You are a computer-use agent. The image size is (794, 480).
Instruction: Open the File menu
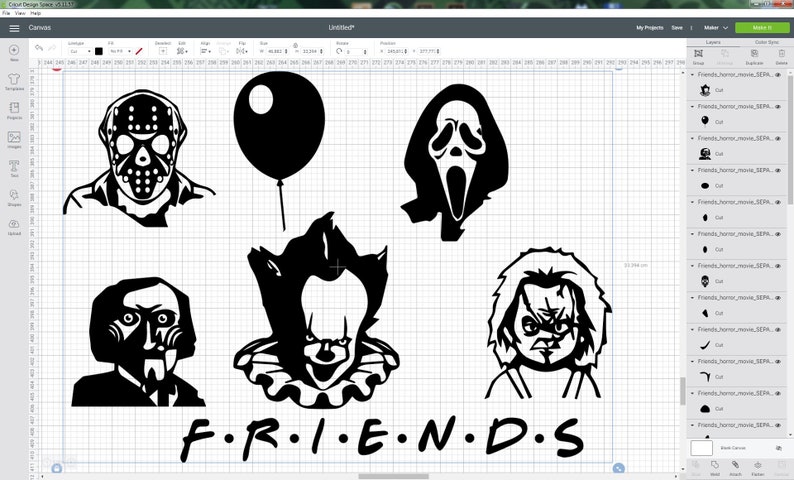pyautogui.click(x=6, y=13)
